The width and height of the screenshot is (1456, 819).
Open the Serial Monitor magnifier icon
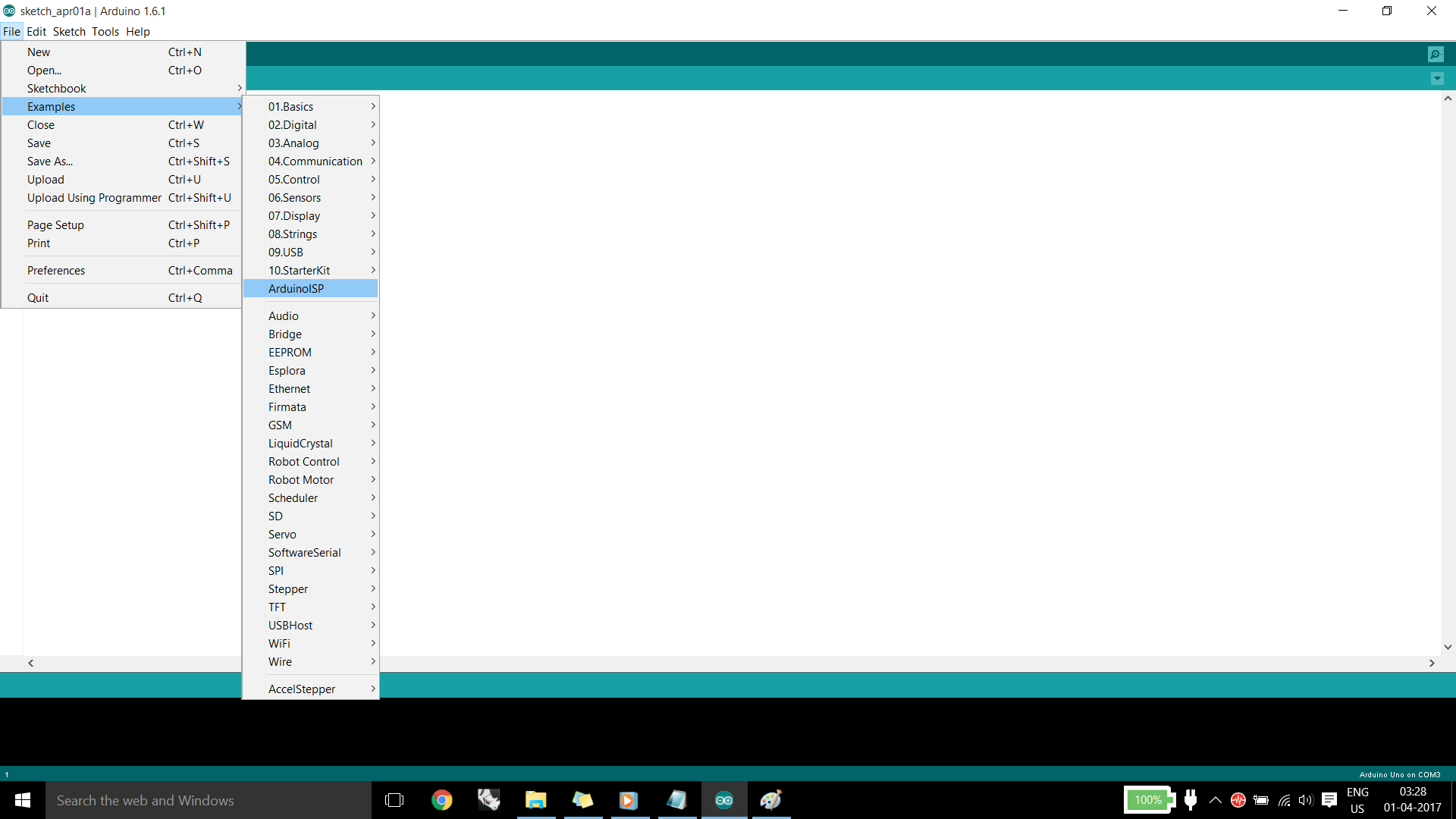coord(1436,54)
